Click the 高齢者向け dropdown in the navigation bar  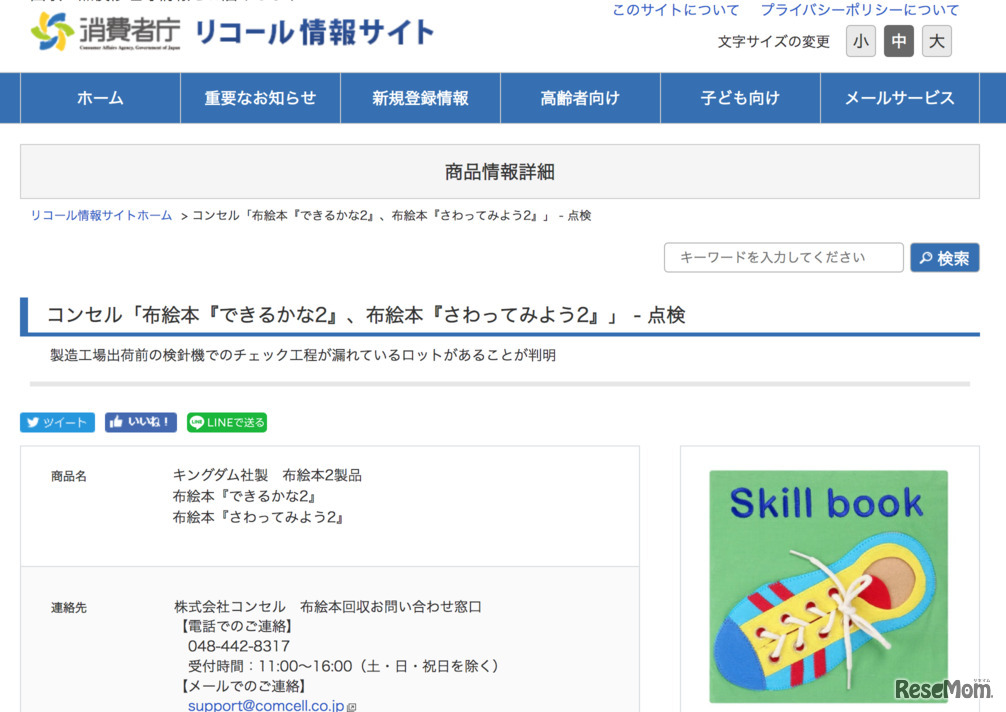coord(580,97)
